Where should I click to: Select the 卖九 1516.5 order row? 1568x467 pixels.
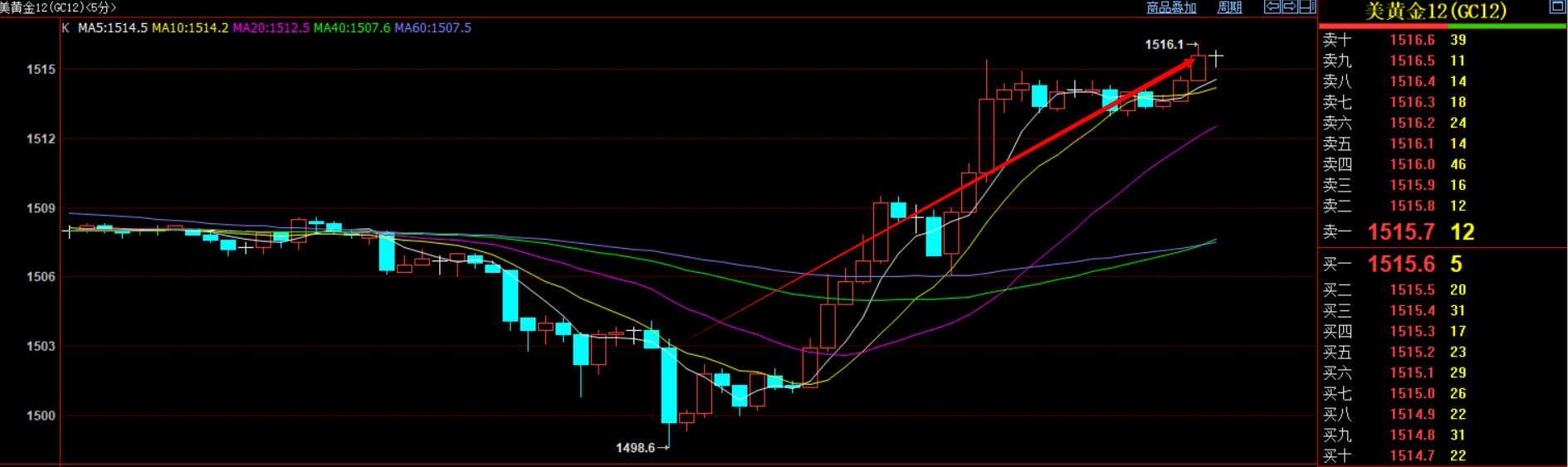tap(1443, 61)
